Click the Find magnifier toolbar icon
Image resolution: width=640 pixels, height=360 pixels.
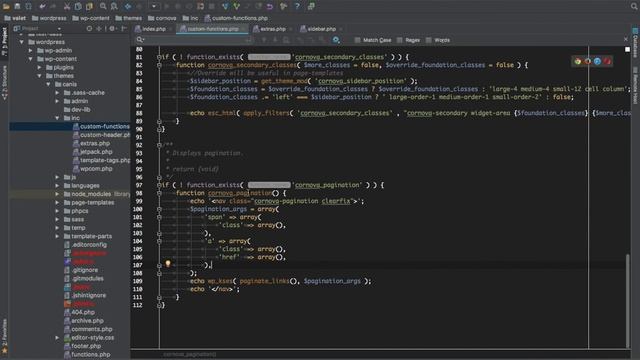[x=103, y=6]
